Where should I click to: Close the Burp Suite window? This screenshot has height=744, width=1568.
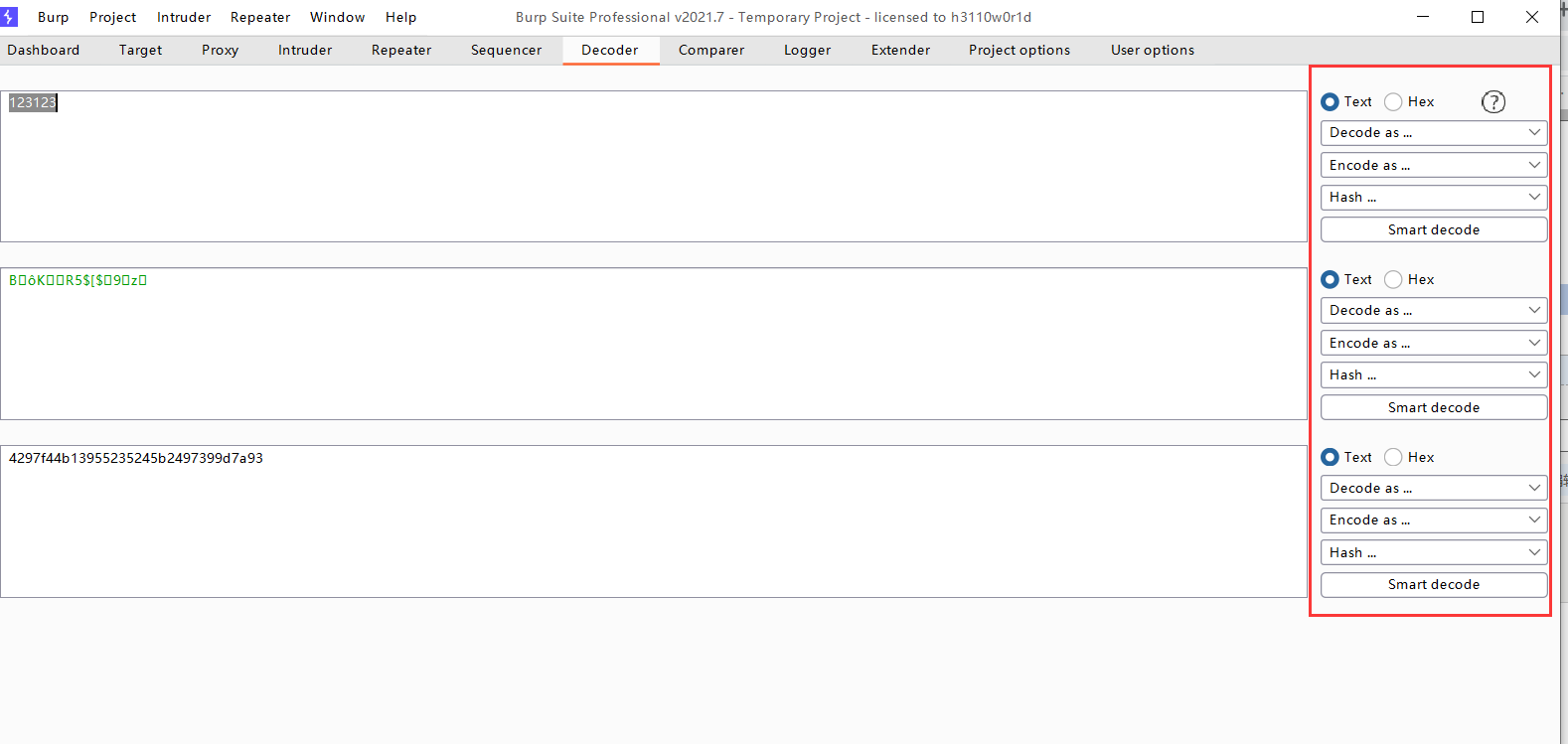[x=1532, y=17]
